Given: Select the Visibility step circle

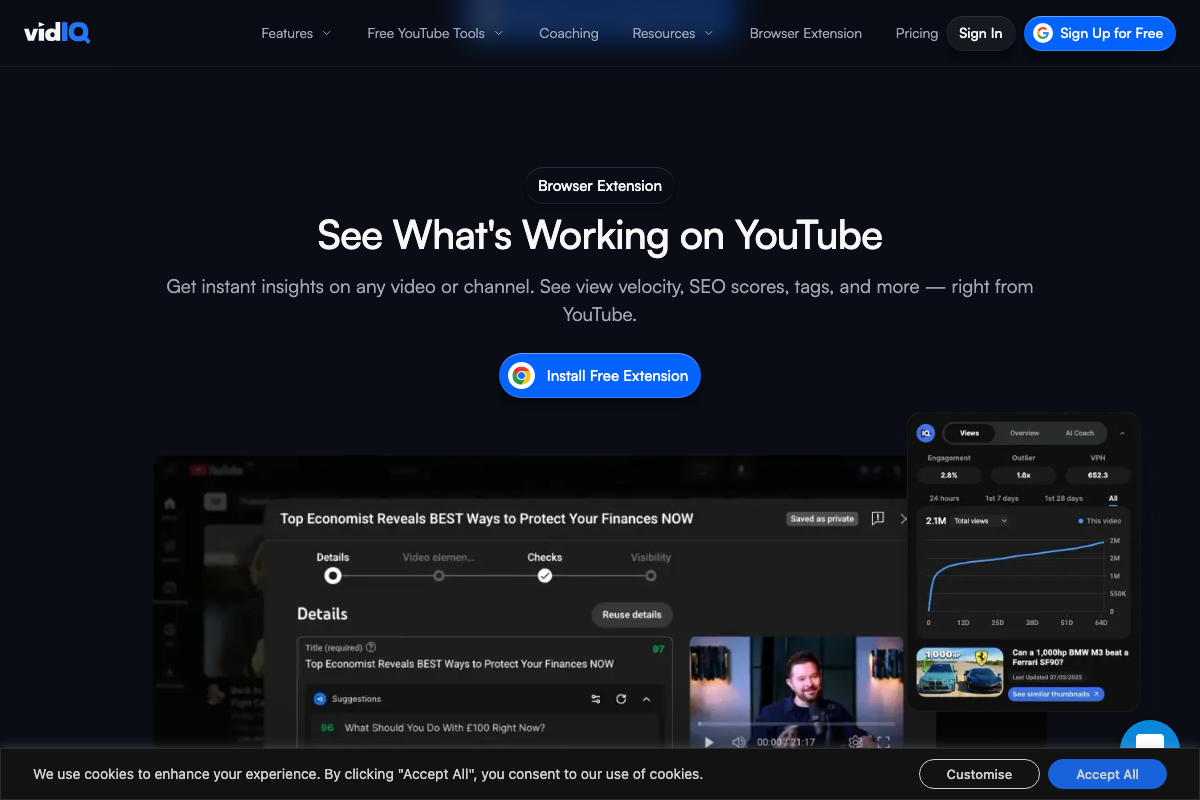Looking at the screenshot, I should click(x=651, y=576).
